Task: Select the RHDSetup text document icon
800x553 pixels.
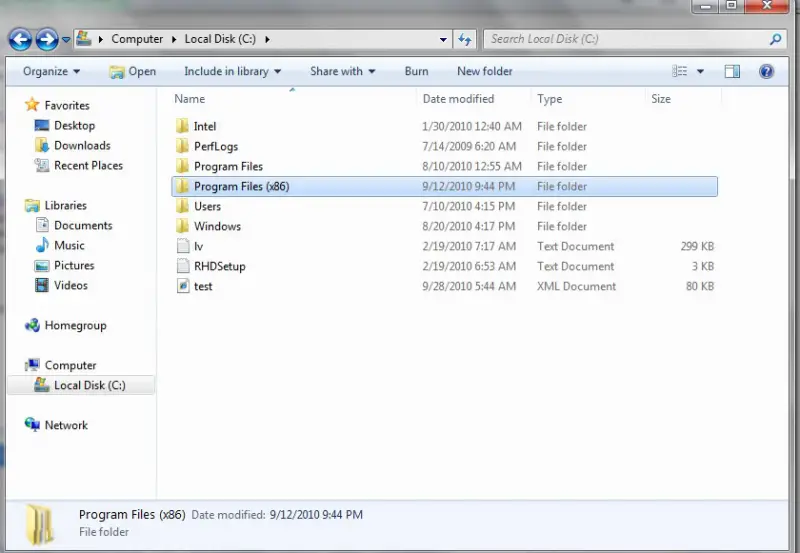Action: tap(183, 266)
